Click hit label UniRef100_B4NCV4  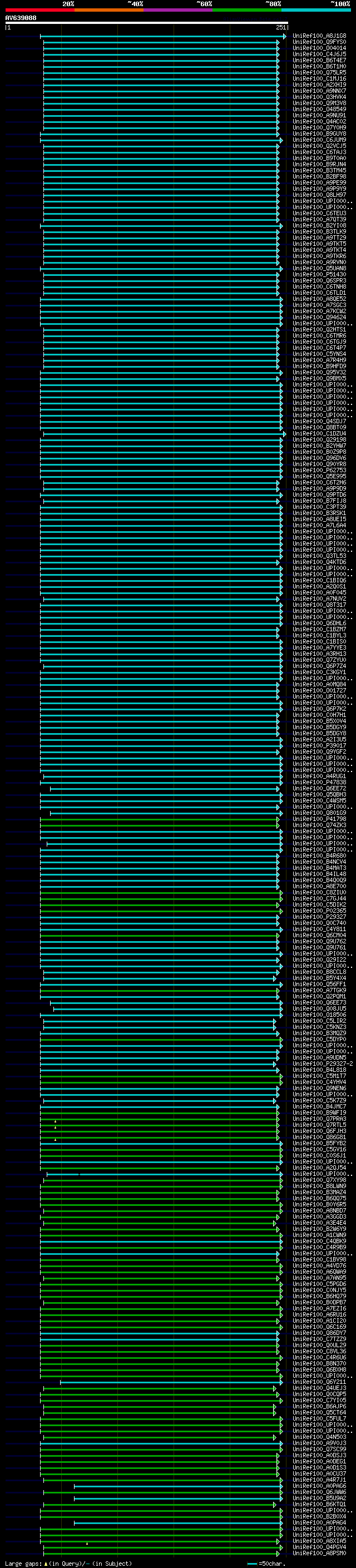319,861
